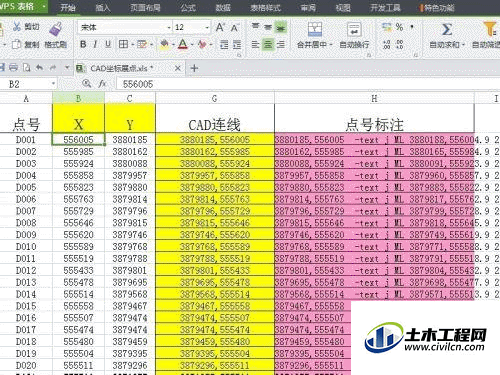Toggle center horizontal alignment
This screenshot has height=375, width=500.
click(x=268, y=44)
